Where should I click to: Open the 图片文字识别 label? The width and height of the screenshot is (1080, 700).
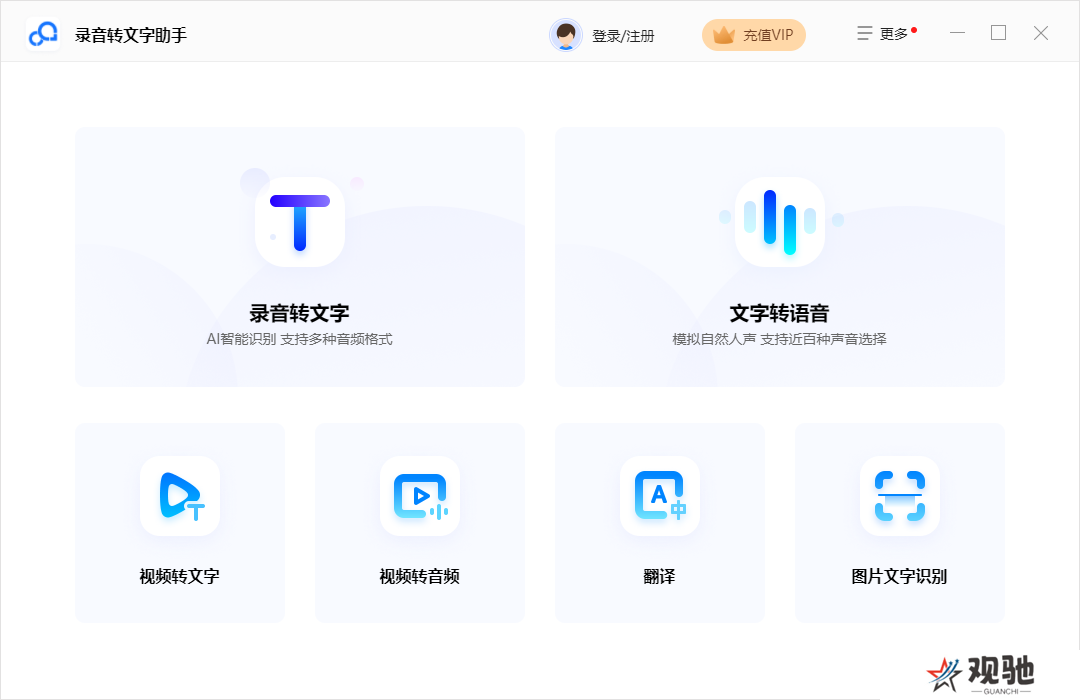[x=900, y=577]
